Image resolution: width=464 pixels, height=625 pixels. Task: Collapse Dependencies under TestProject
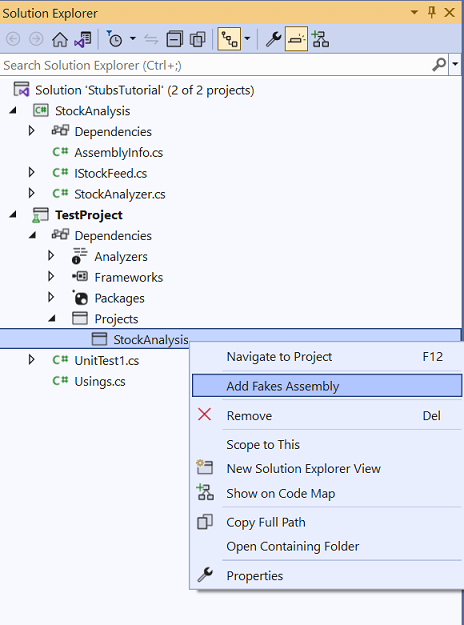(32, 235)
